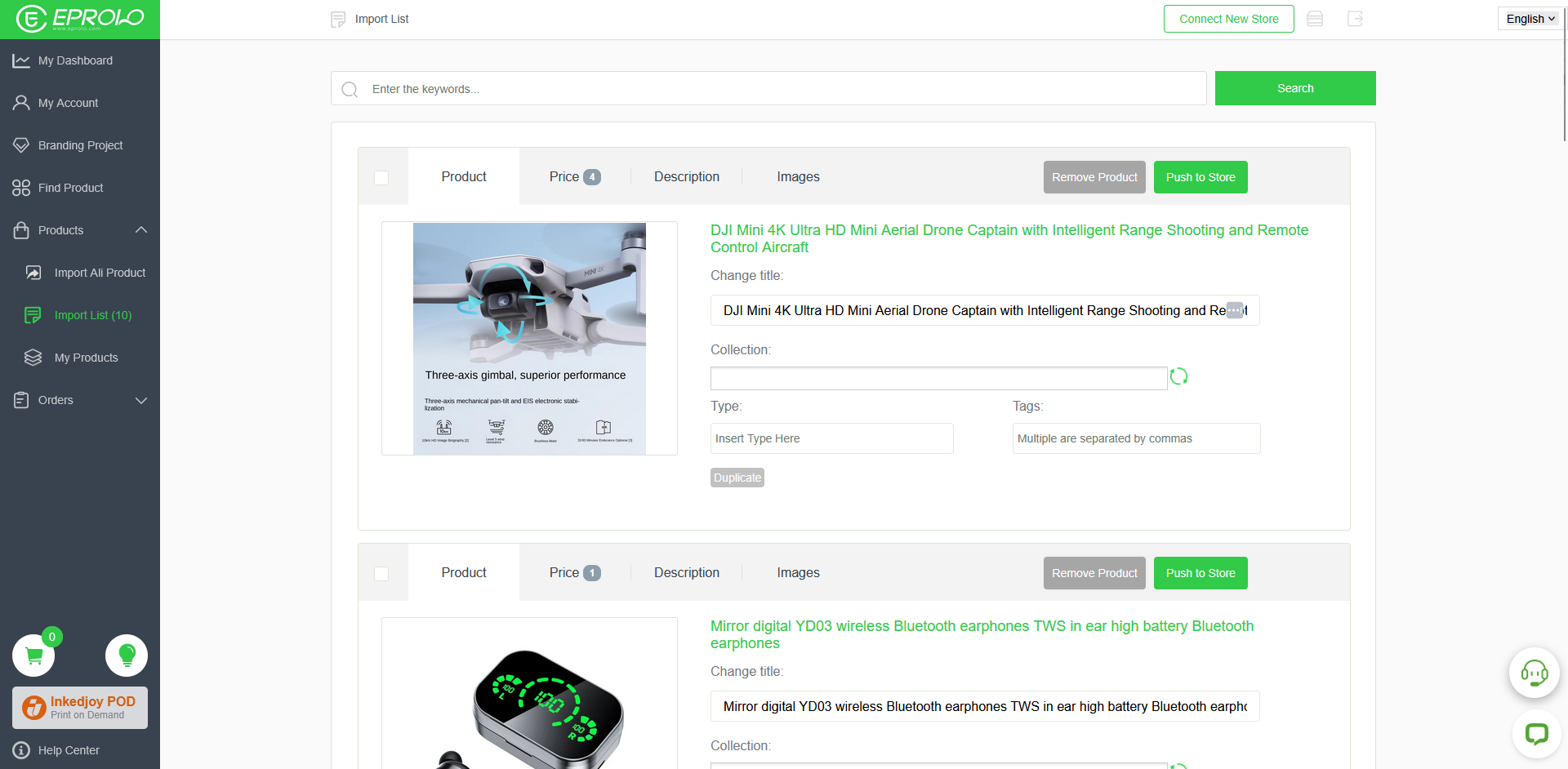Click the ellipsis icon in DJI title field
Image resolution: width=1568 pixels, height=769 pixels.
pyautogui.click(x=1235, y=310)
